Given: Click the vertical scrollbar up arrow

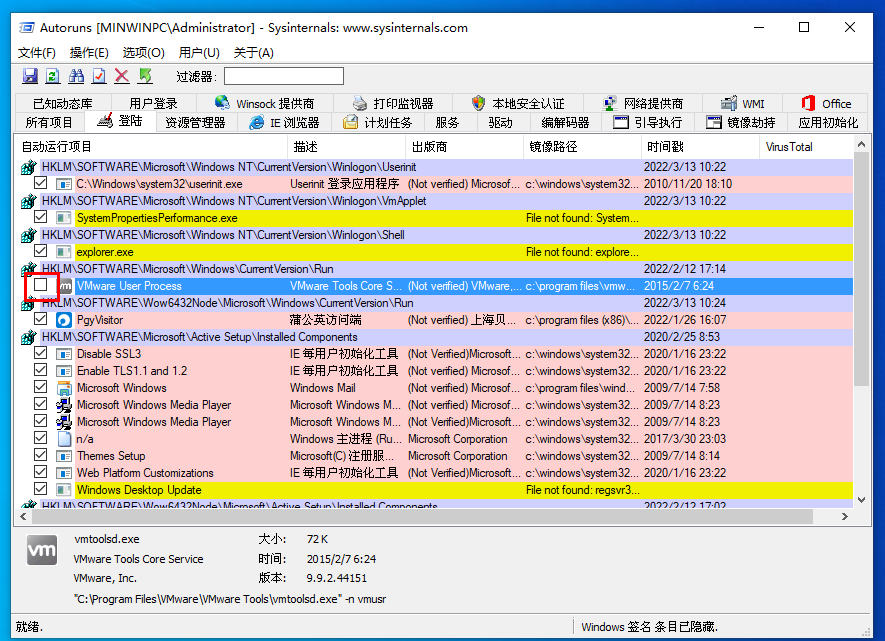Looking at the screenshot, I should [861, 144].
